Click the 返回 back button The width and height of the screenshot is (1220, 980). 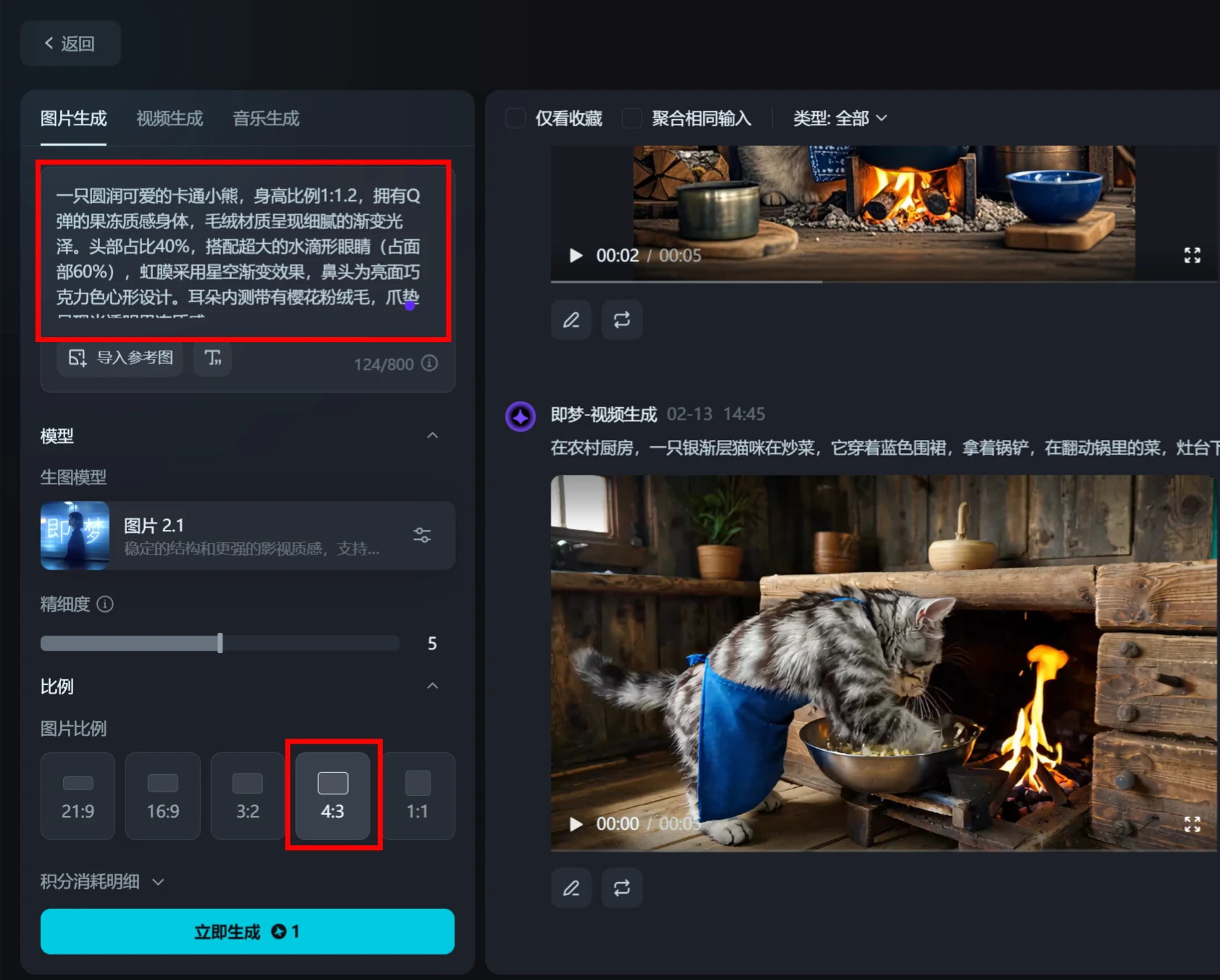[x=70, y=43]
